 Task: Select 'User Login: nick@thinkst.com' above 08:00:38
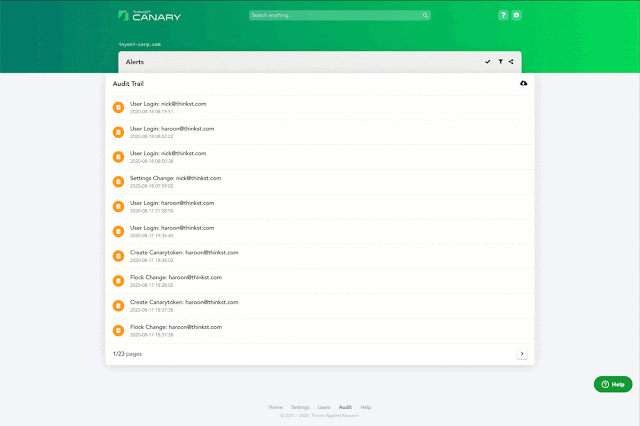click(168, 153)
